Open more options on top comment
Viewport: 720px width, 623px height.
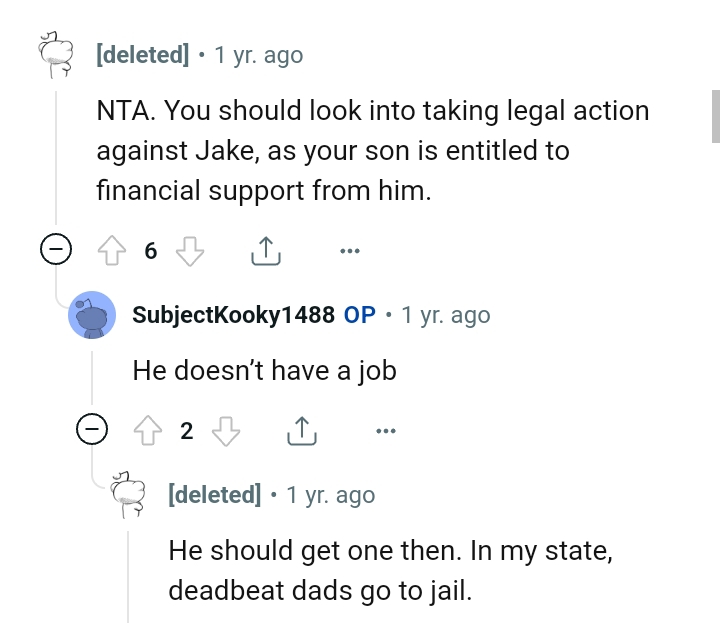[349, 251]
